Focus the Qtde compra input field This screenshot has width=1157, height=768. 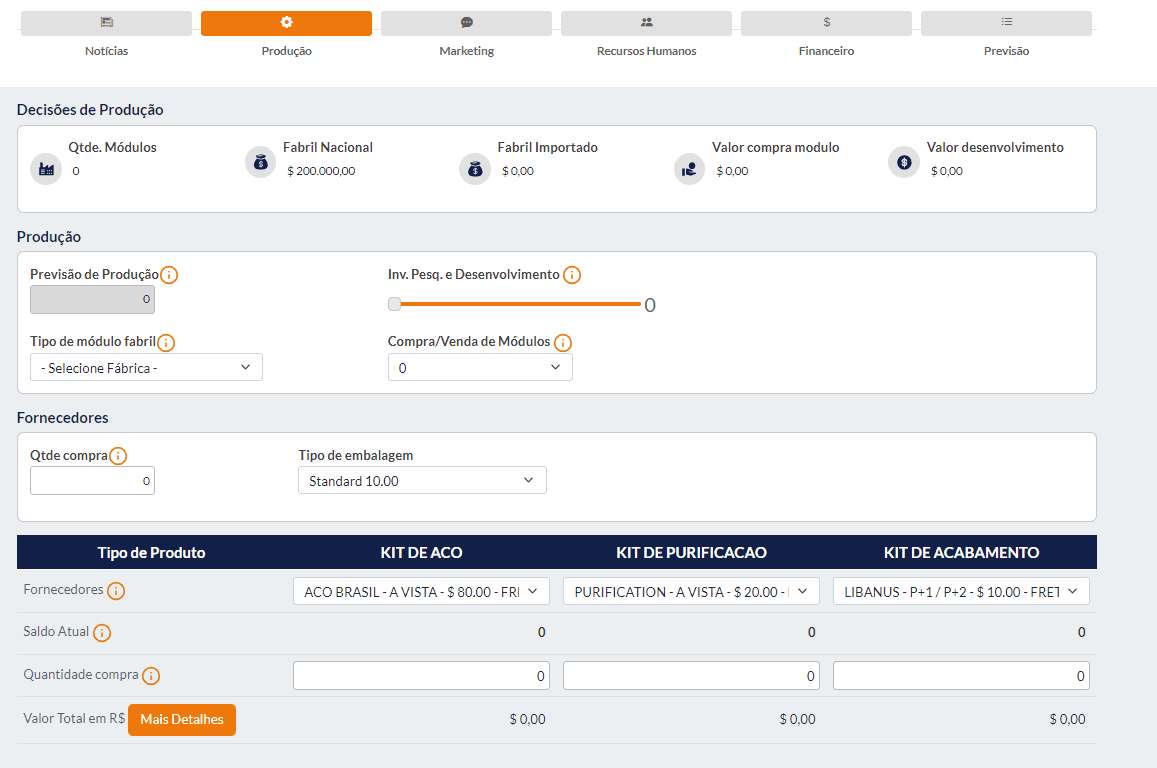pos(92,481)
